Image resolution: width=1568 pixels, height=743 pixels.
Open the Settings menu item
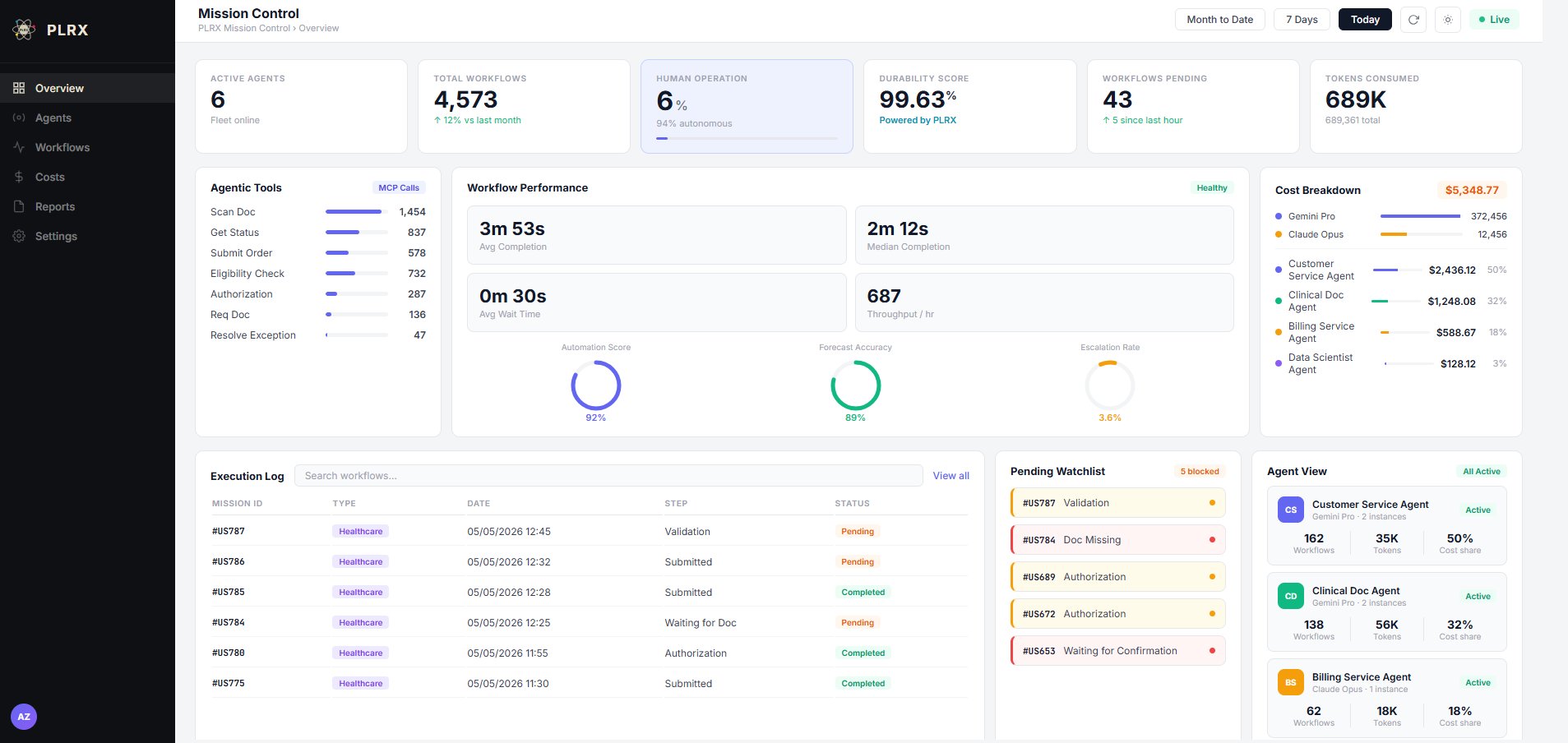[x=87, y=236]
